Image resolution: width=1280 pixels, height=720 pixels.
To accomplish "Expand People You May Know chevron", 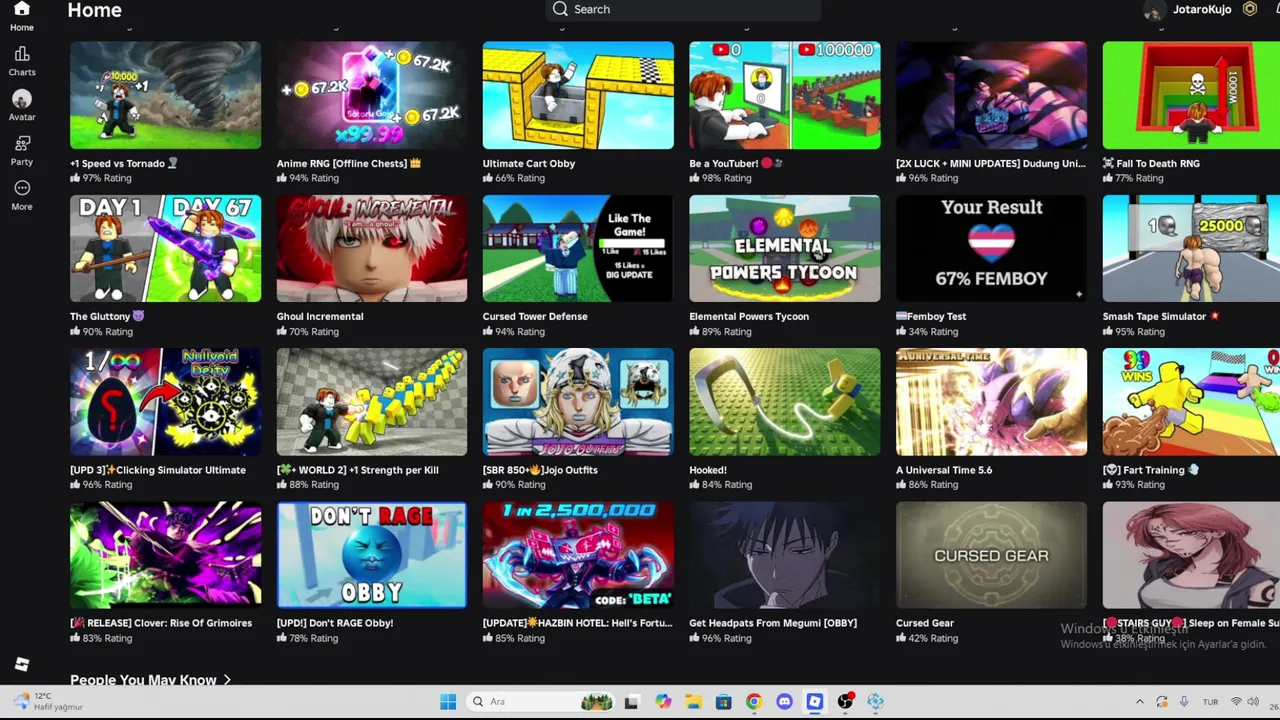I will tap(227, 680).
